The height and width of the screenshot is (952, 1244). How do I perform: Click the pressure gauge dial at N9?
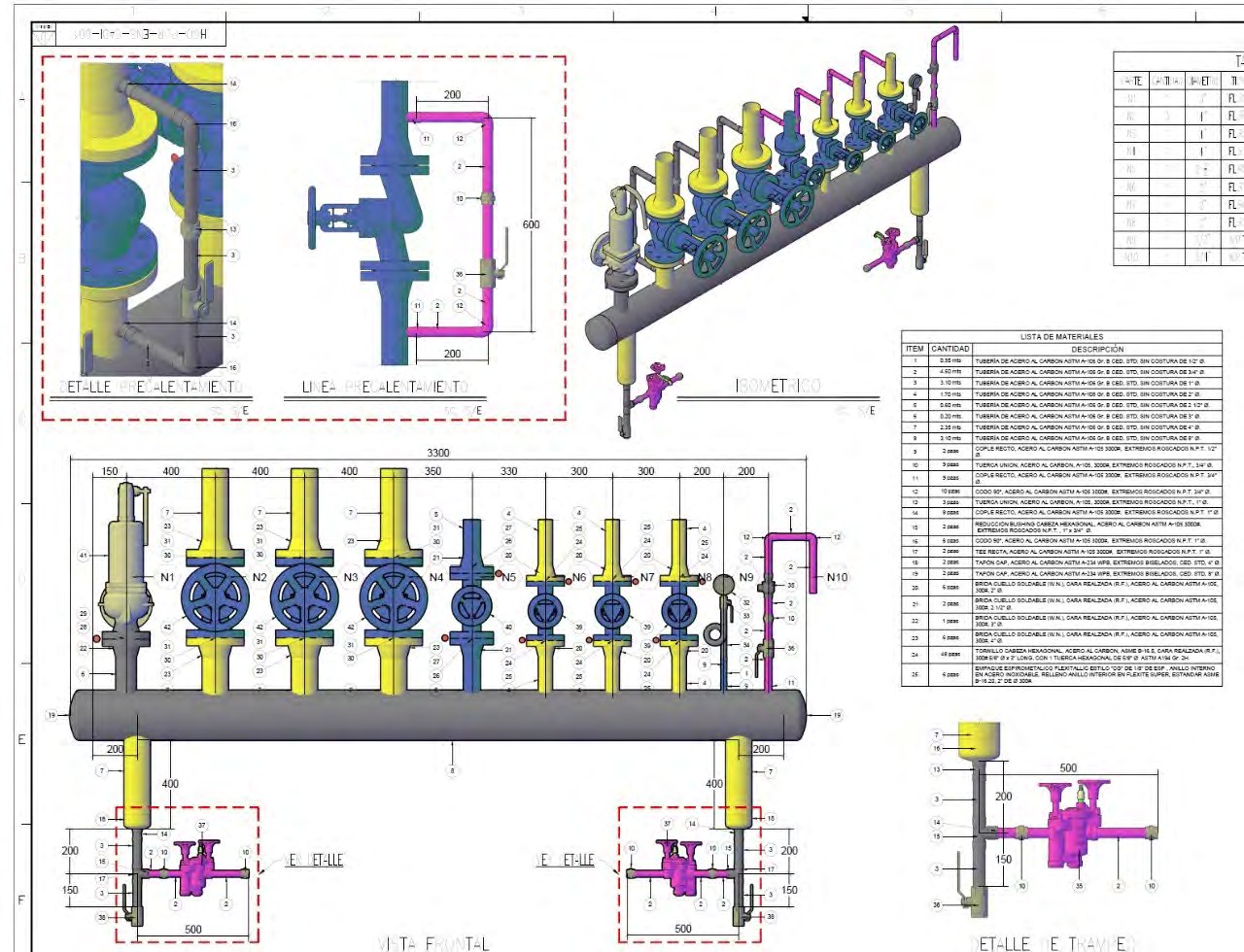(724, 584)
